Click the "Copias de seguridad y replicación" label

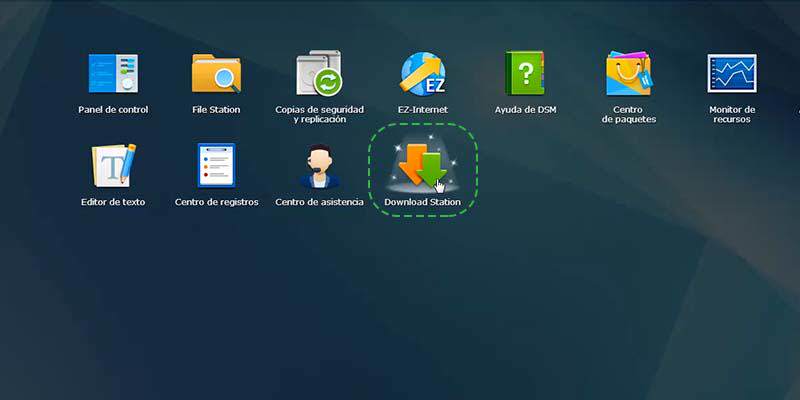319,114
